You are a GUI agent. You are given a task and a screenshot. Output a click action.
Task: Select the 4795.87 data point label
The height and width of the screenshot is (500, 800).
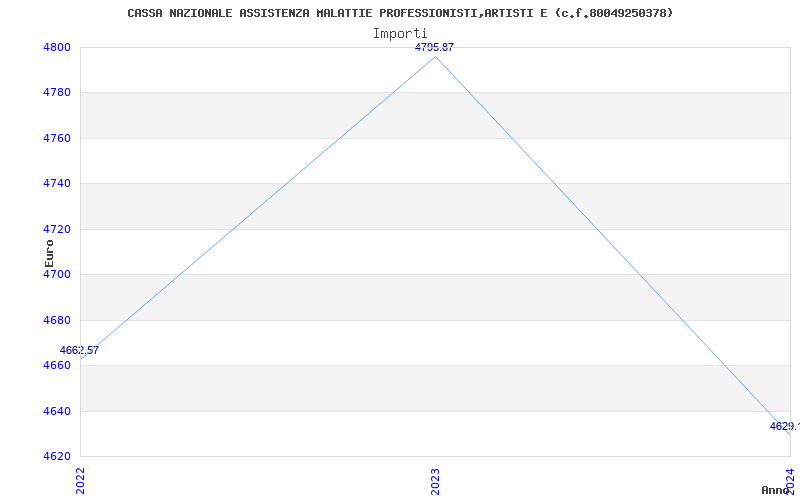point(434,47)
